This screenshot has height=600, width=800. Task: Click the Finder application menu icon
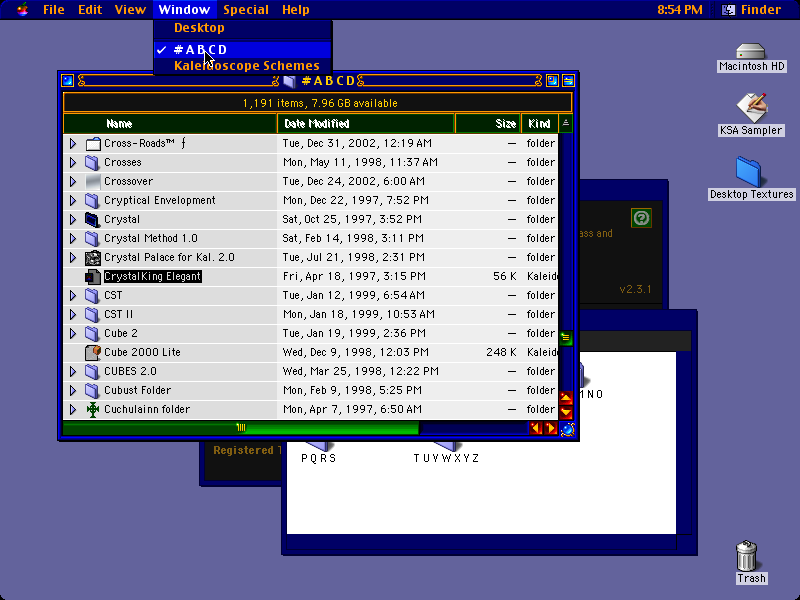pyautogui.click(x=728, y=10)
